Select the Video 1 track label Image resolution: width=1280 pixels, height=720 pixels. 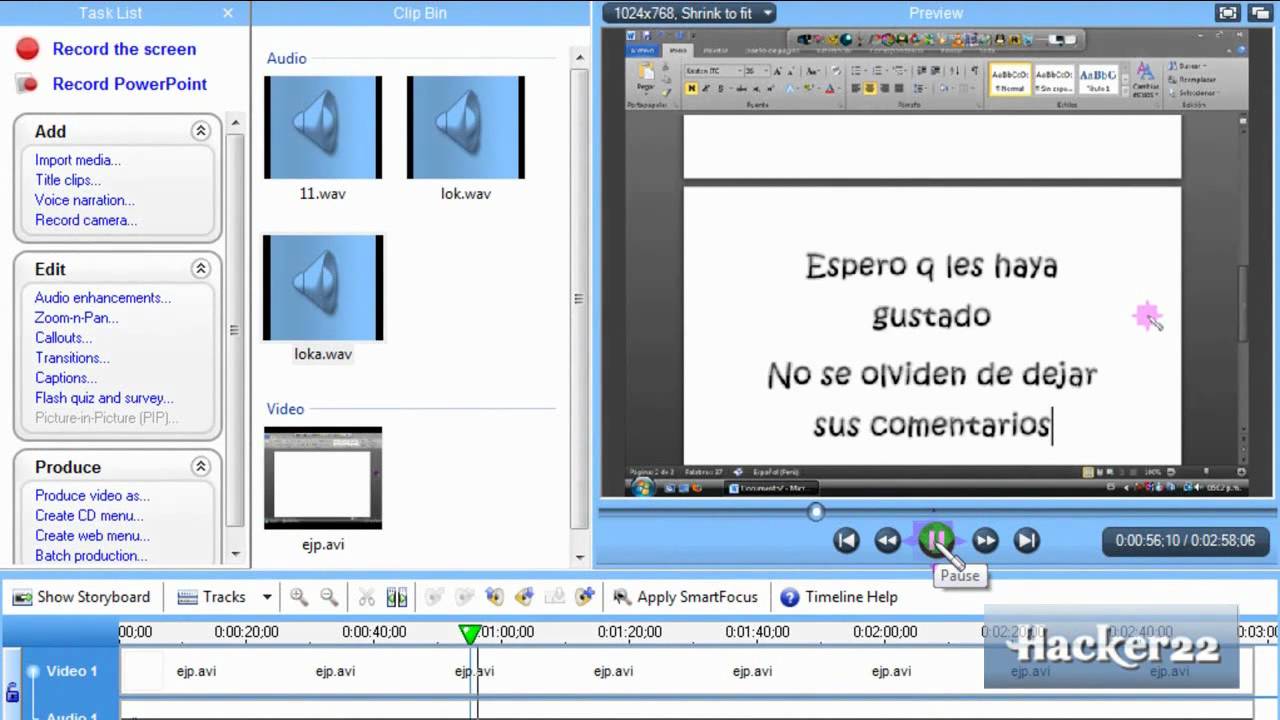72,671
